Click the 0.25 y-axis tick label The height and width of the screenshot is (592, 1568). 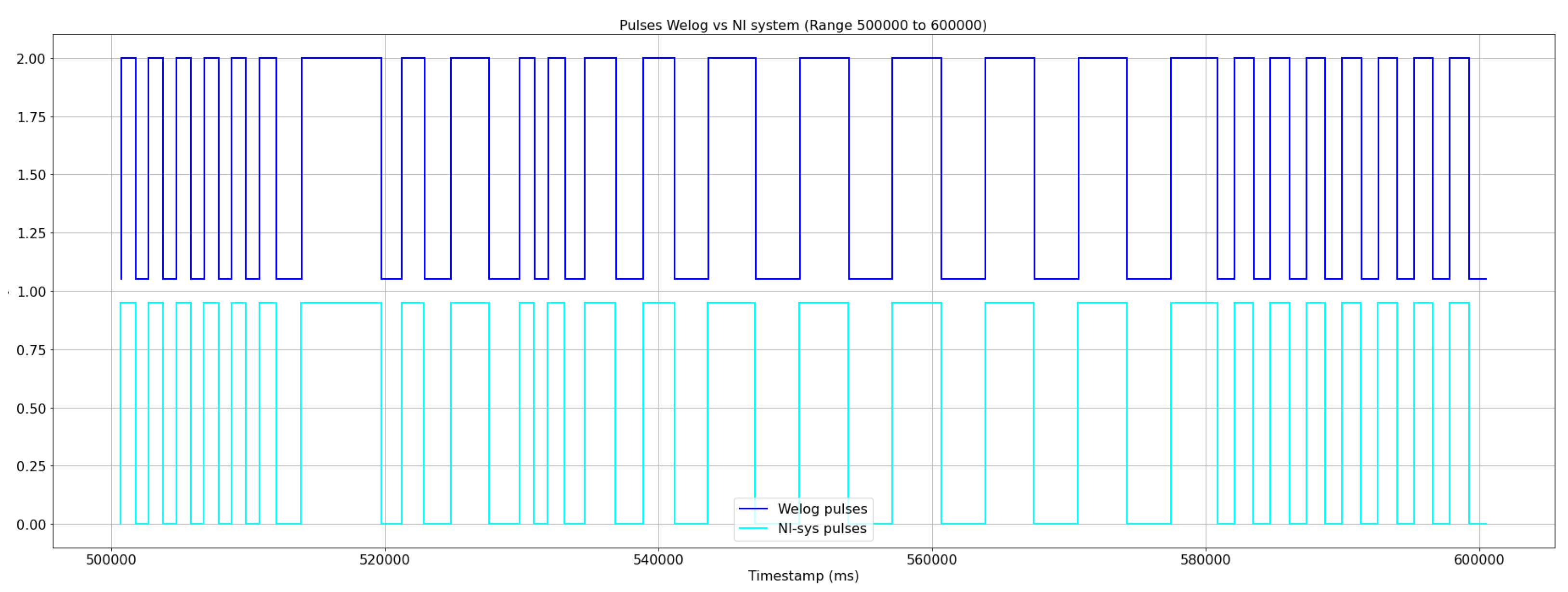(31, 467)
